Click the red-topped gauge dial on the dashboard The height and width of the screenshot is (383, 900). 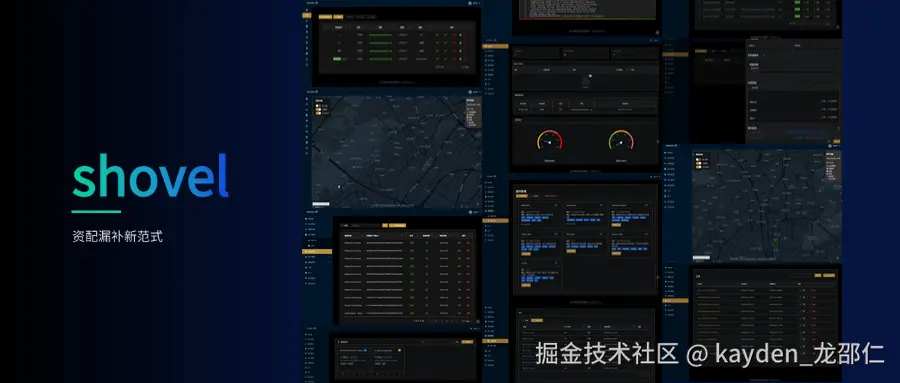coord(549,140)
